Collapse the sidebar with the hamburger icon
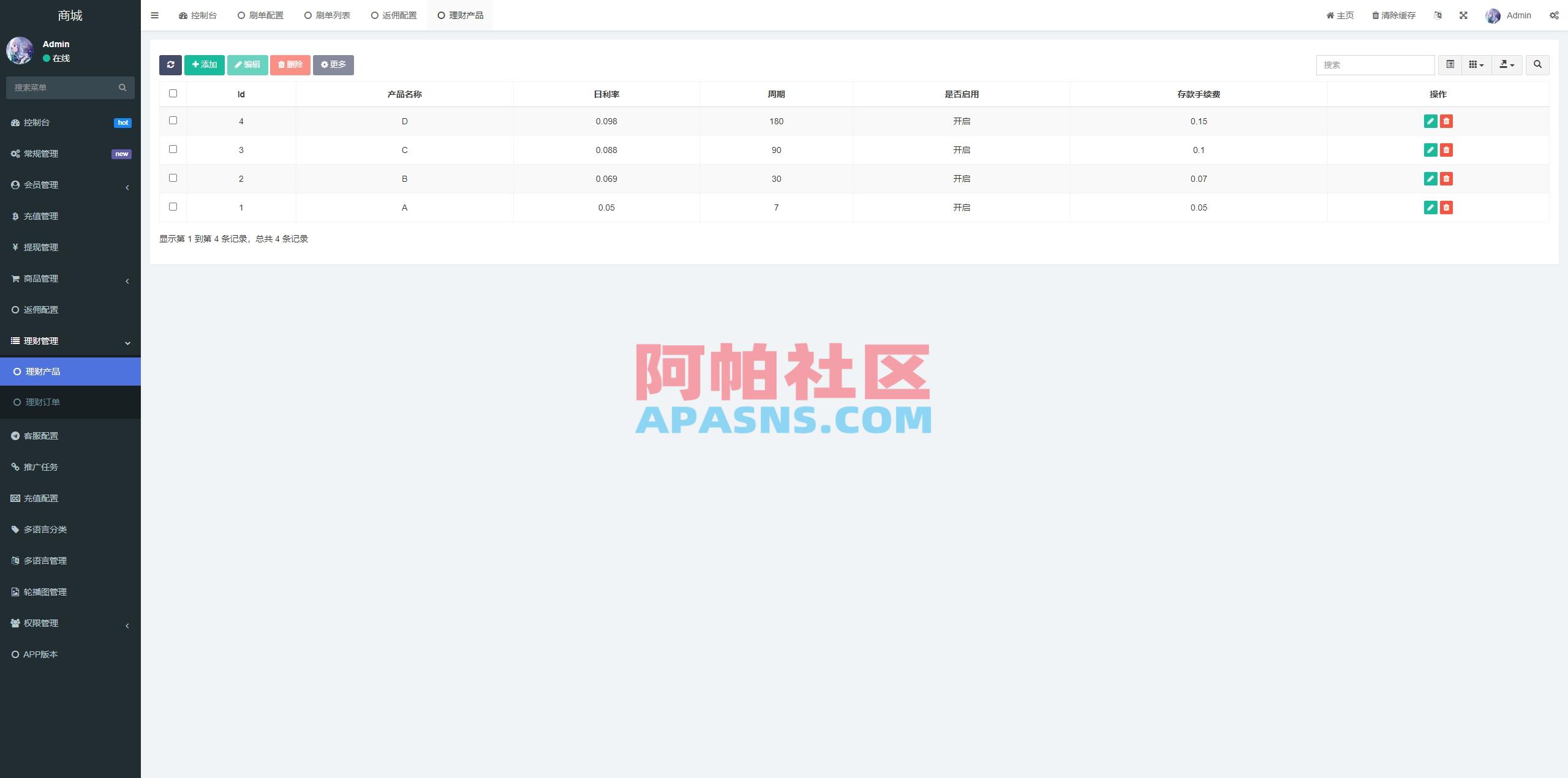Image resolution: width=1568 pixels, height=778 pixels. click(154, 15)
